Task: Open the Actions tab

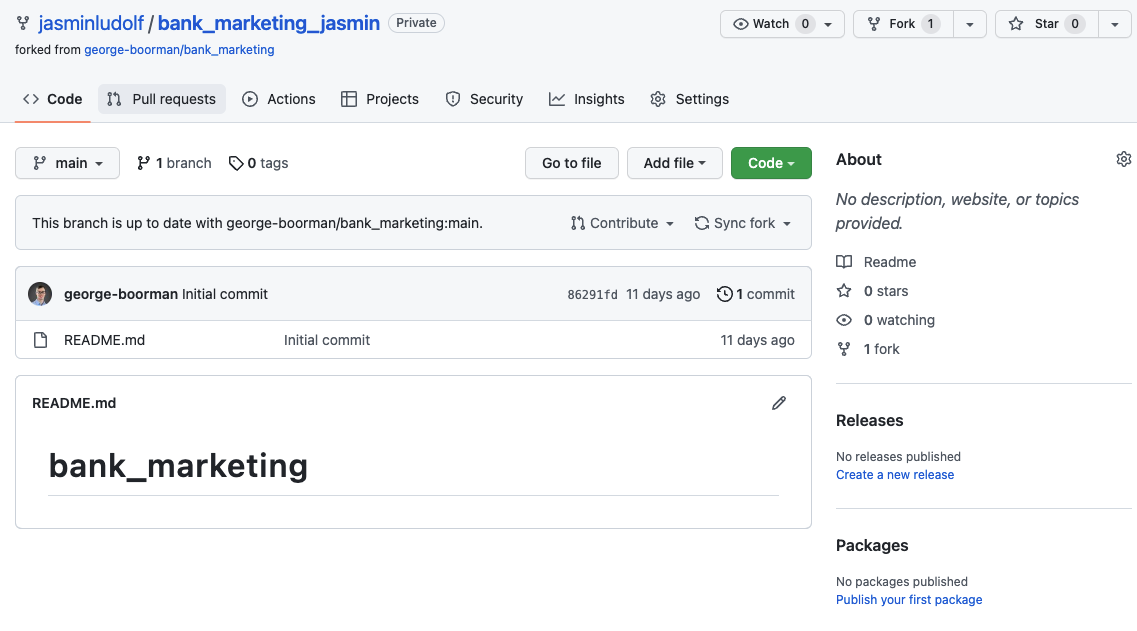Action: pyautogui.click(x=279, y=99)
